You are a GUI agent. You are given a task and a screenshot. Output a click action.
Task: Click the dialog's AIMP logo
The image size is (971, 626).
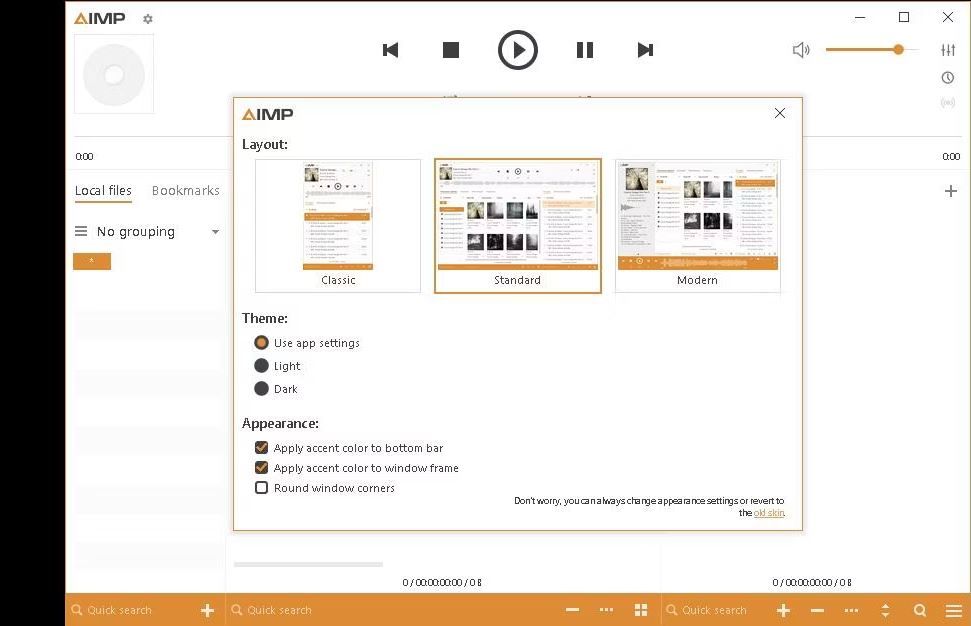[268, 114]
